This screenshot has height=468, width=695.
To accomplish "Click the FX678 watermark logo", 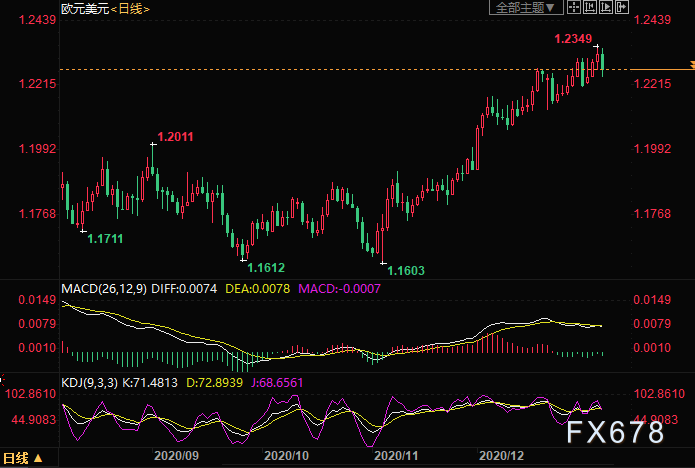I will pos(615,432).
